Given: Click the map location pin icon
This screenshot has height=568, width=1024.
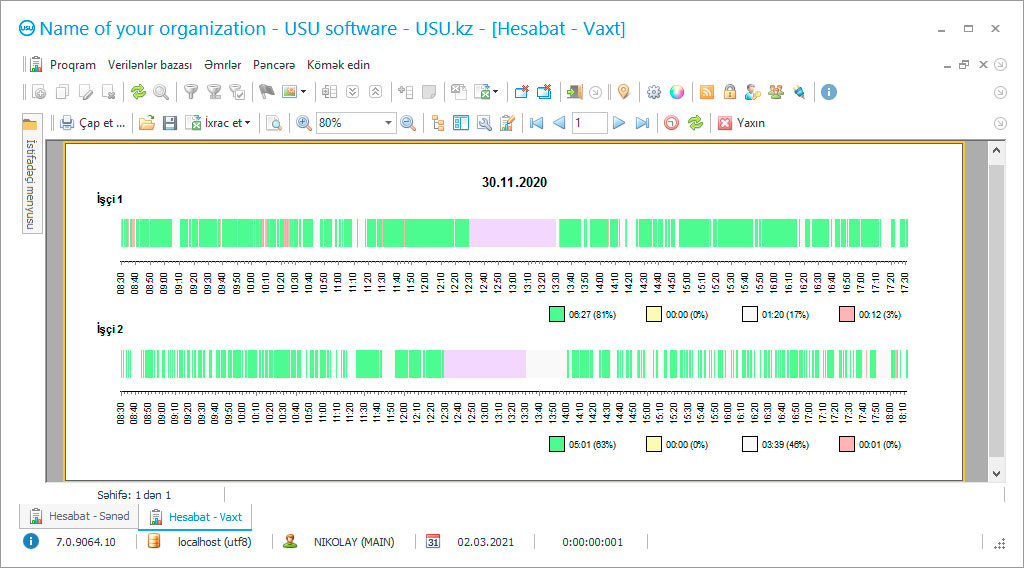Looking at the screenshot, I should pos(623,92).
